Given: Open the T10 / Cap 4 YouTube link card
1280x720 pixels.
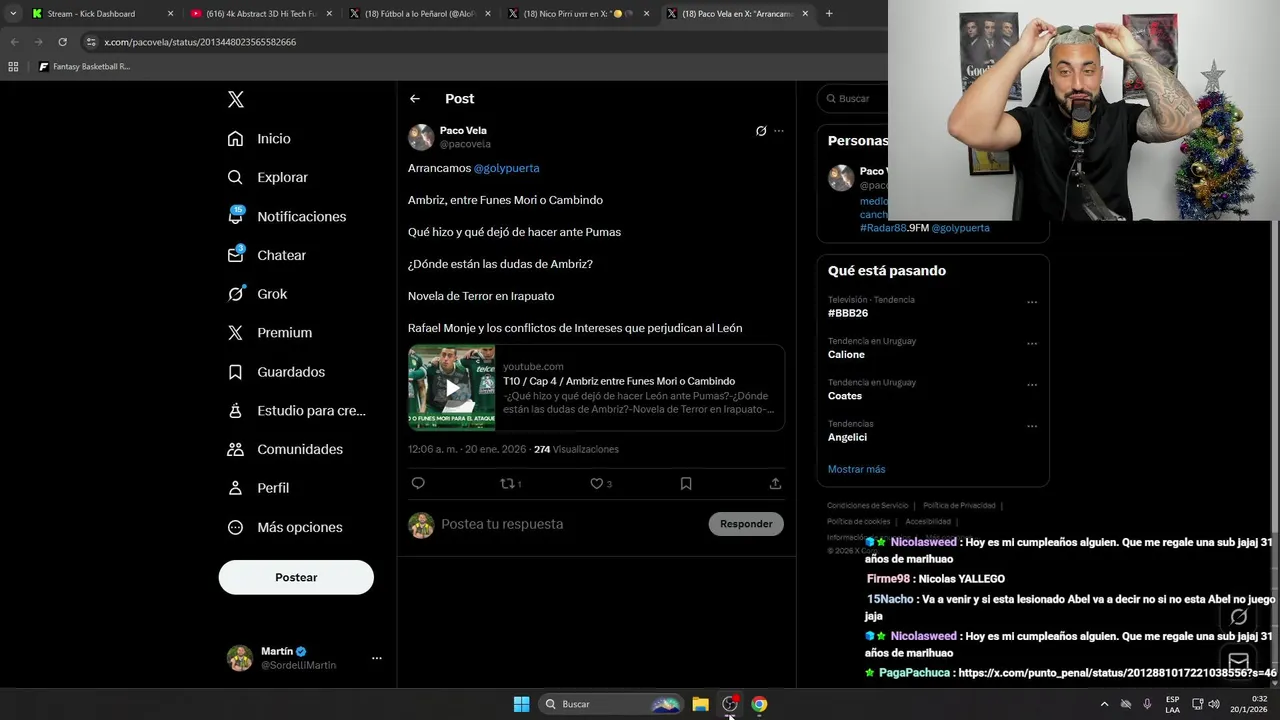Looking at the screenshot, I should click(596, 388).
